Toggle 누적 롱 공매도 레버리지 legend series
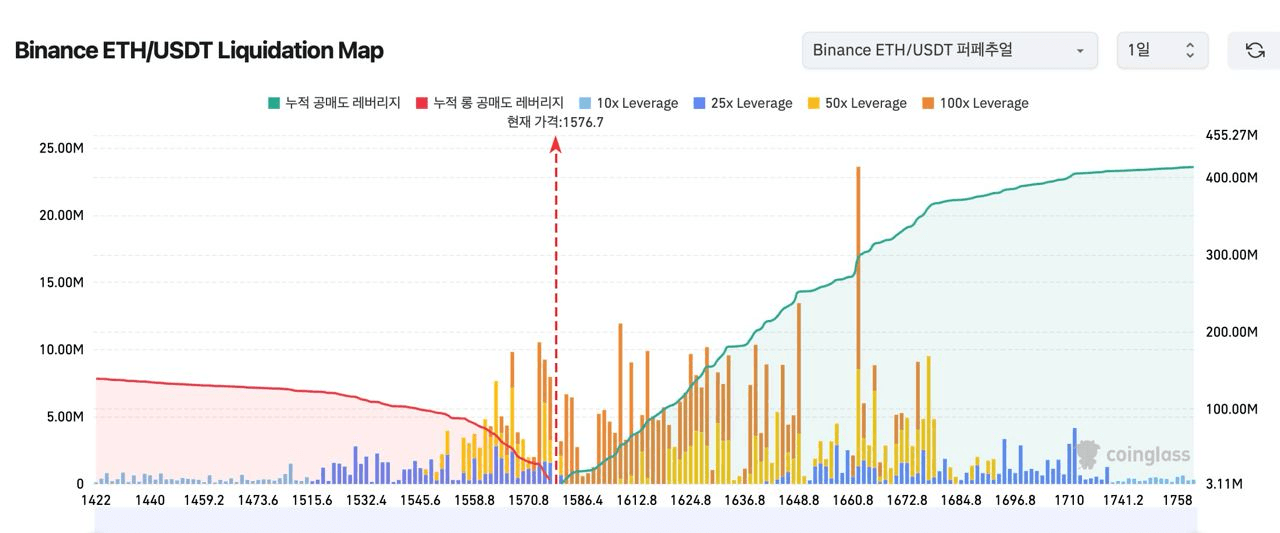Image resolution: width=1280 pixels, height=533 pixels. 488,103
